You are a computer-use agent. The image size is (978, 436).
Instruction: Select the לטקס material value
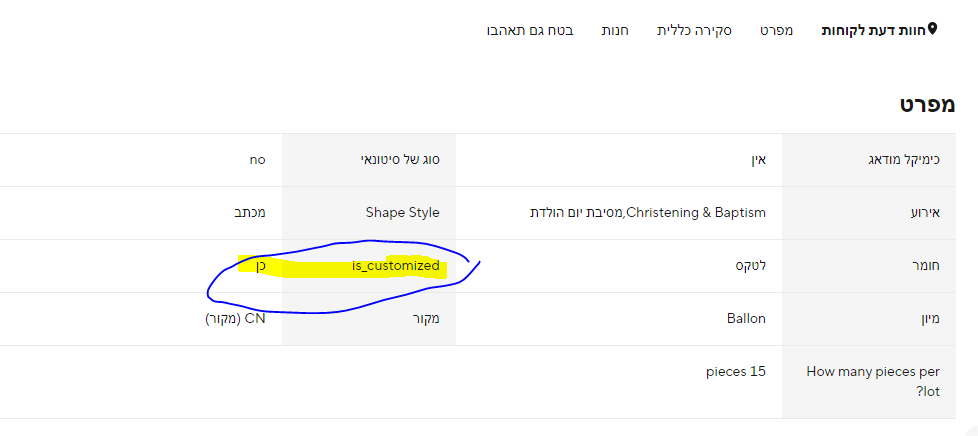(748, 266)
